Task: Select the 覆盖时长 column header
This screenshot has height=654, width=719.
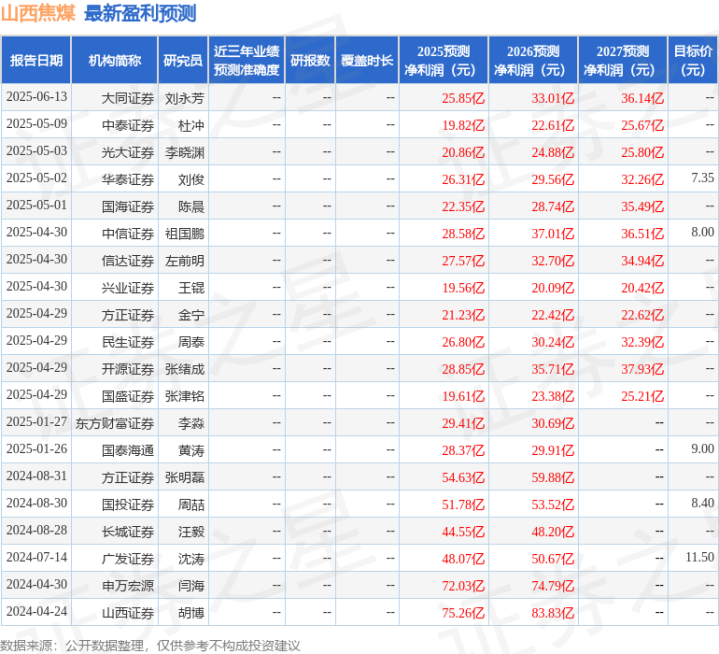Action: [x=367, y=61]
